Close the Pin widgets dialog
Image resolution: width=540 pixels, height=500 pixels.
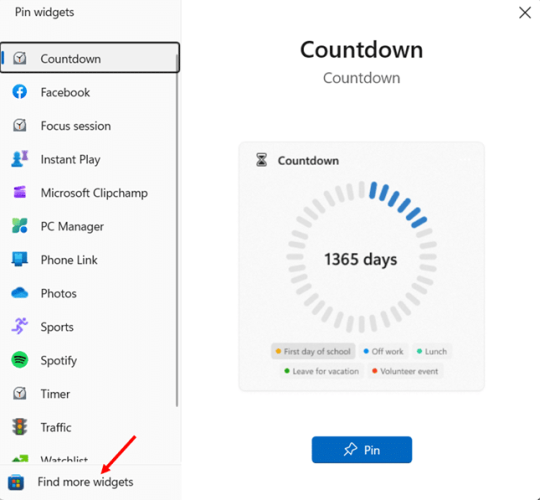click(x=525, y=13)
